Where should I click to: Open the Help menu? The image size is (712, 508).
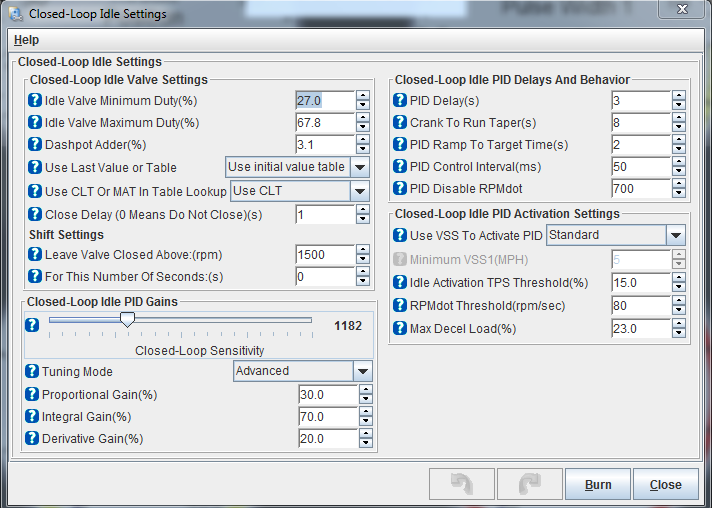(x=26, y=40)
